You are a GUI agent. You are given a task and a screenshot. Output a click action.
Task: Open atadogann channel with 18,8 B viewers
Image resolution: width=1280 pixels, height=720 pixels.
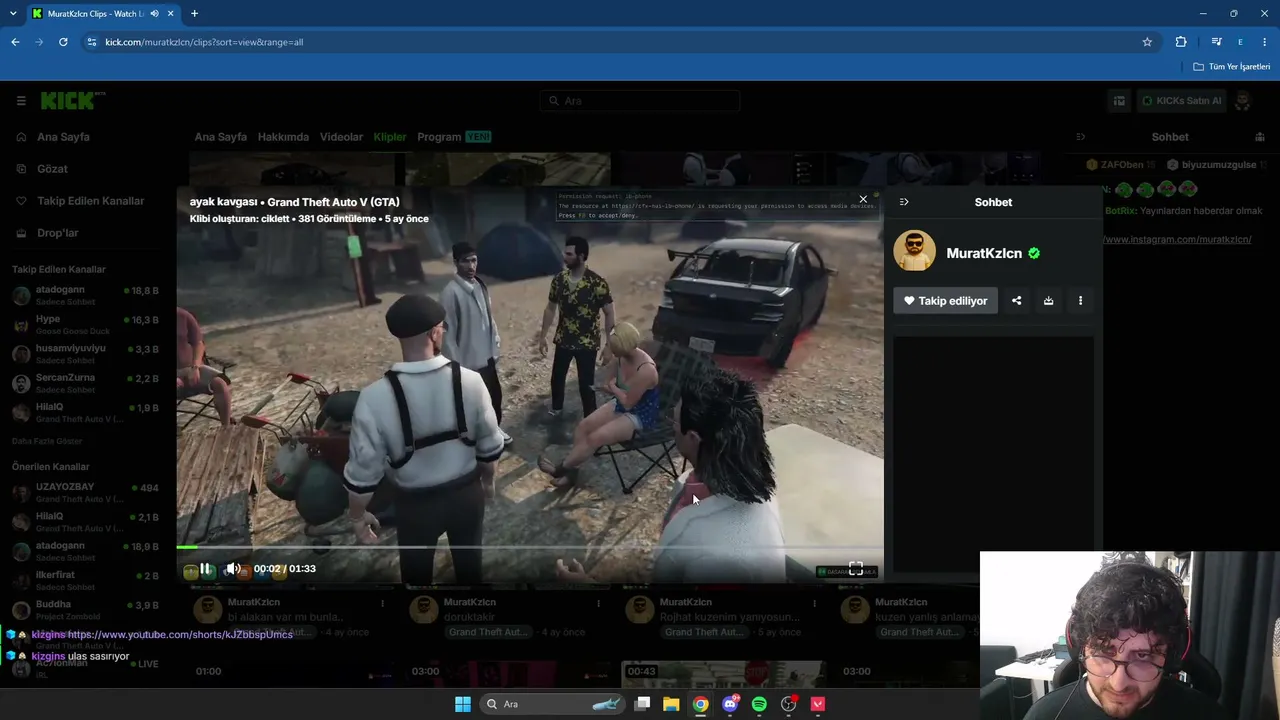[85, 295]
